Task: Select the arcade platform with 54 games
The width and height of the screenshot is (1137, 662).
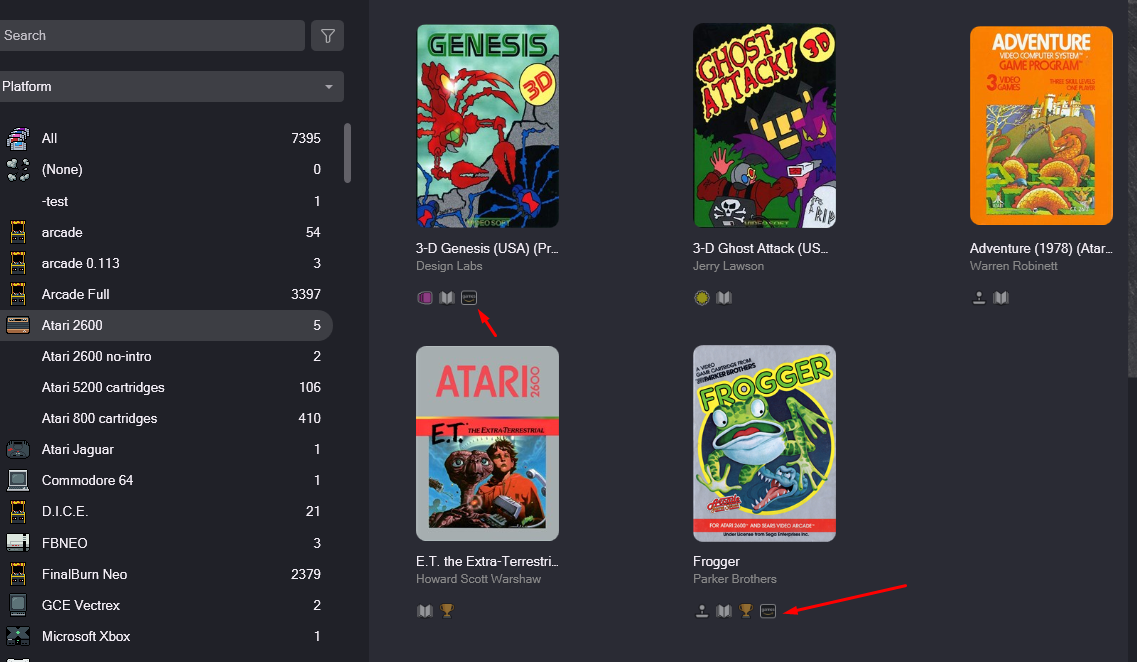Action: 166,232
